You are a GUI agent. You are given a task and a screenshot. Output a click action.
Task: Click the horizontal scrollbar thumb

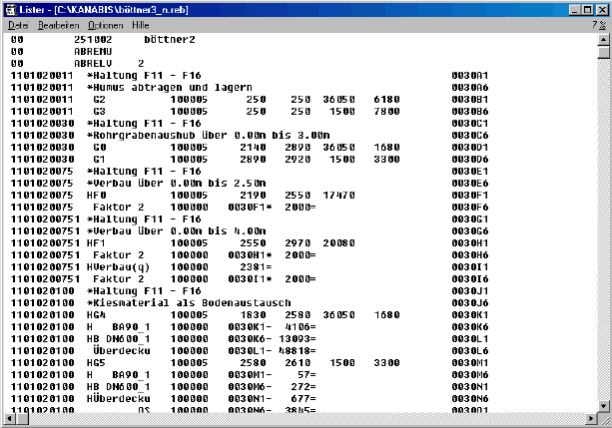(x=22, y=419)
